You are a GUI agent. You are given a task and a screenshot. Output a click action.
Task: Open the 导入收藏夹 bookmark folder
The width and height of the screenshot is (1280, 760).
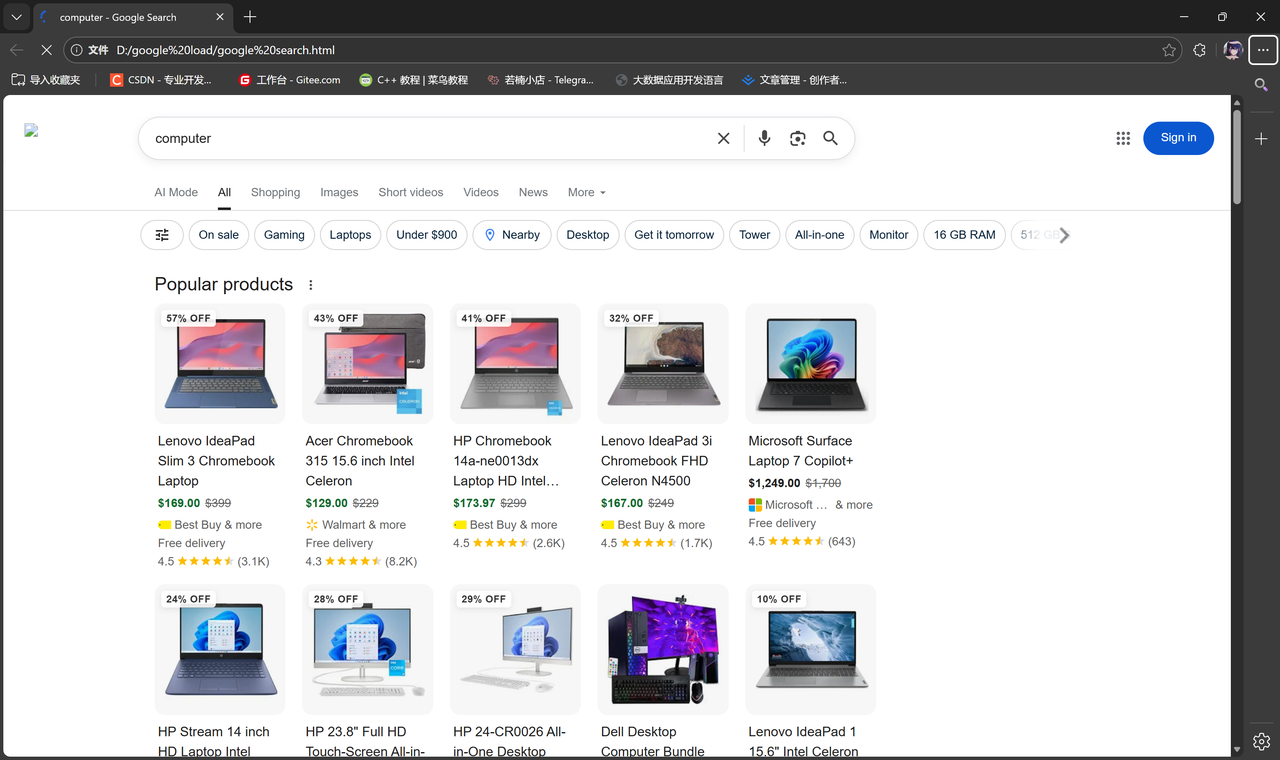click(46, 80)
